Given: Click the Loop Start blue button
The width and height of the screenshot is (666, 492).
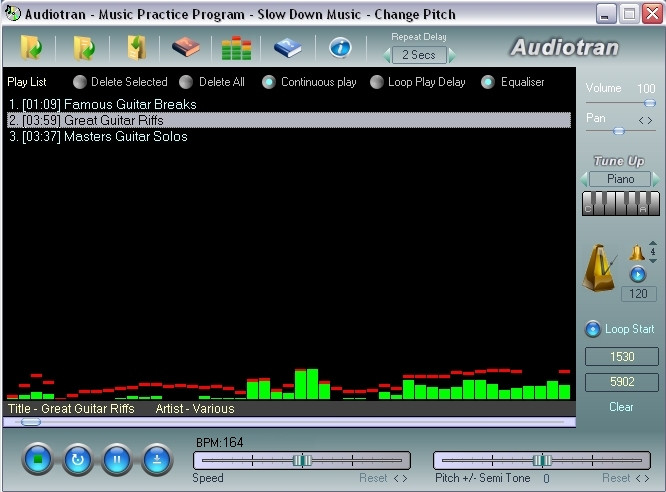Looking at the screenshot, I should [593, 329].
